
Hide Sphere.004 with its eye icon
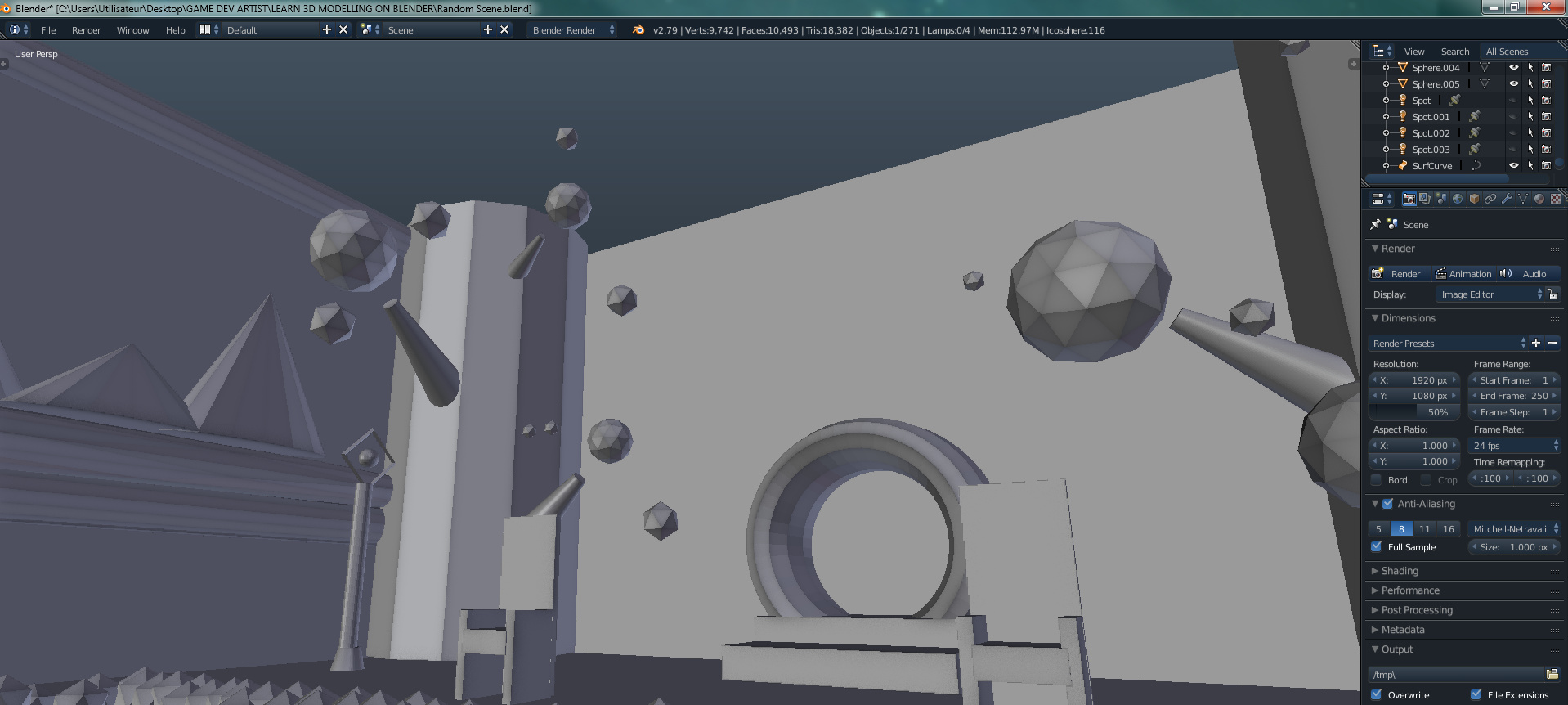[1513, 67]
